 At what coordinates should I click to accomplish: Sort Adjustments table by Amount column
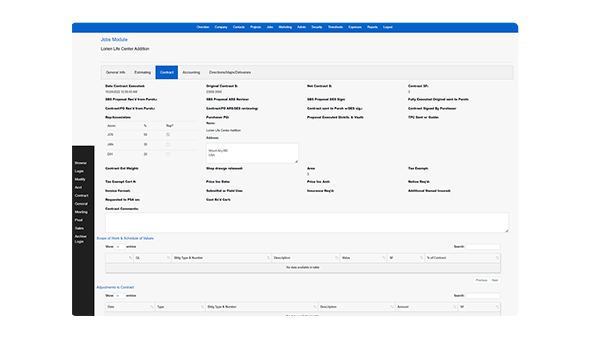(426, 307)
